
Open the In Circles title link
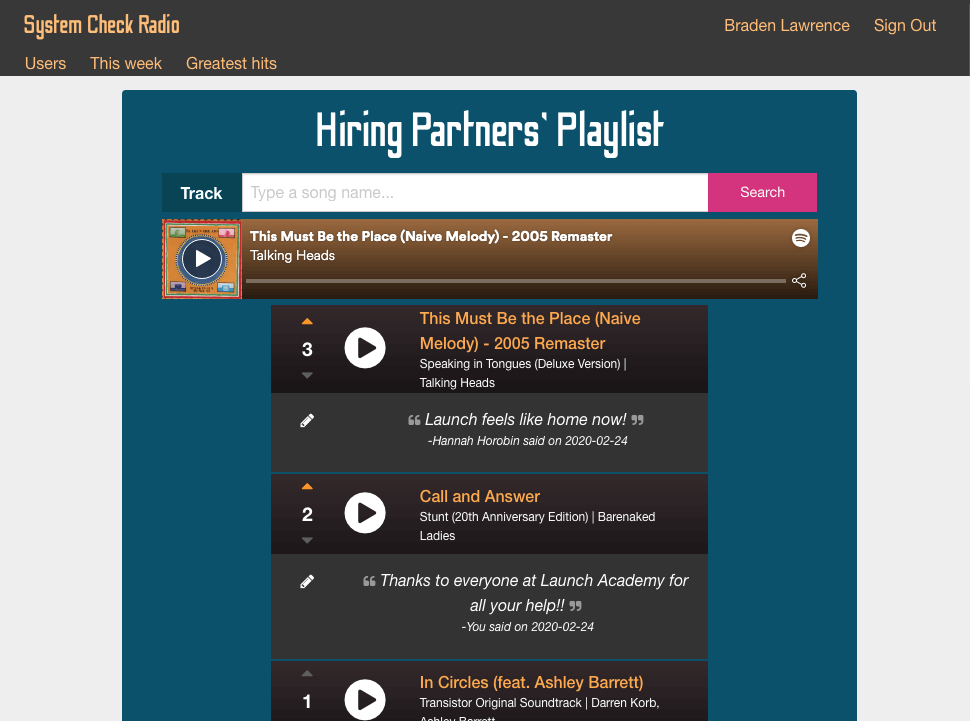pyautogui.click(x=531, y=683)
